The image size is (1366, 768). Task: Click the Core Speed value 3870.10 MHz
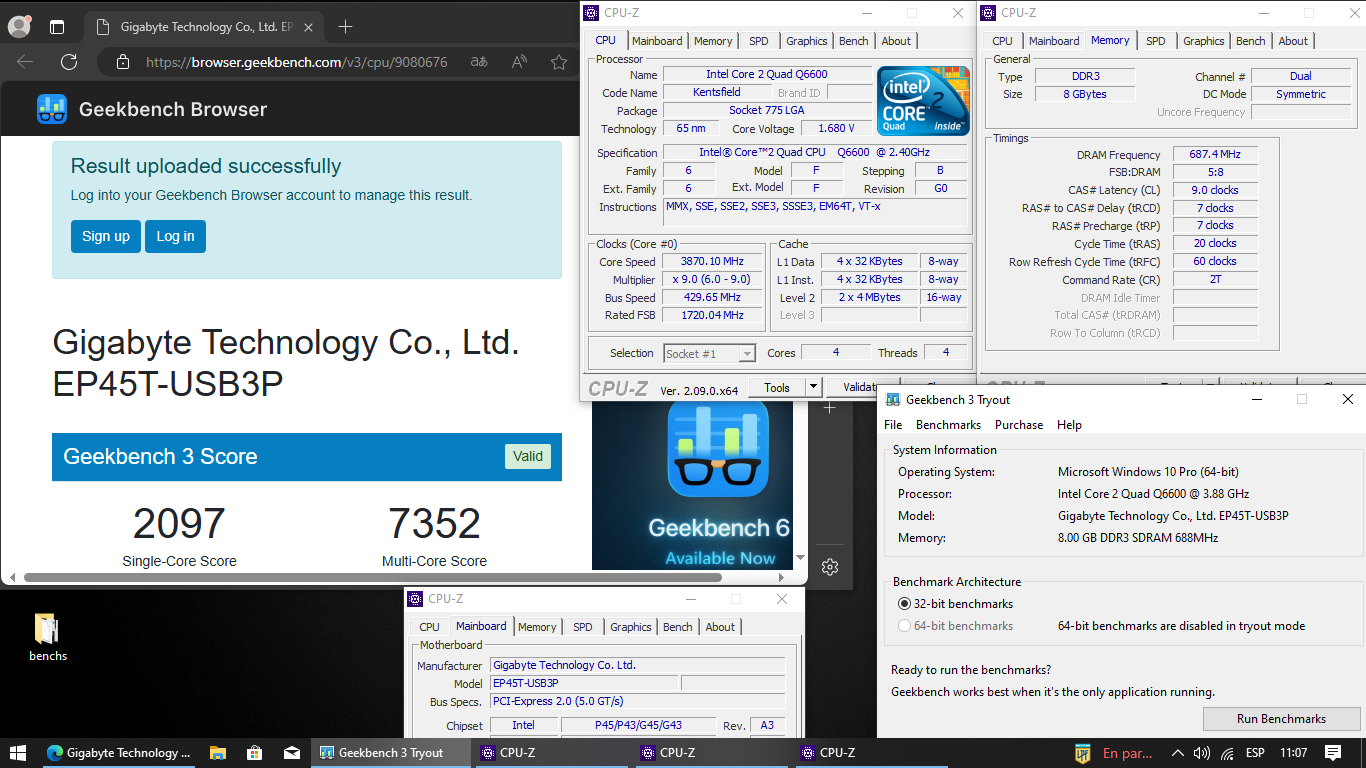(711, 262)
